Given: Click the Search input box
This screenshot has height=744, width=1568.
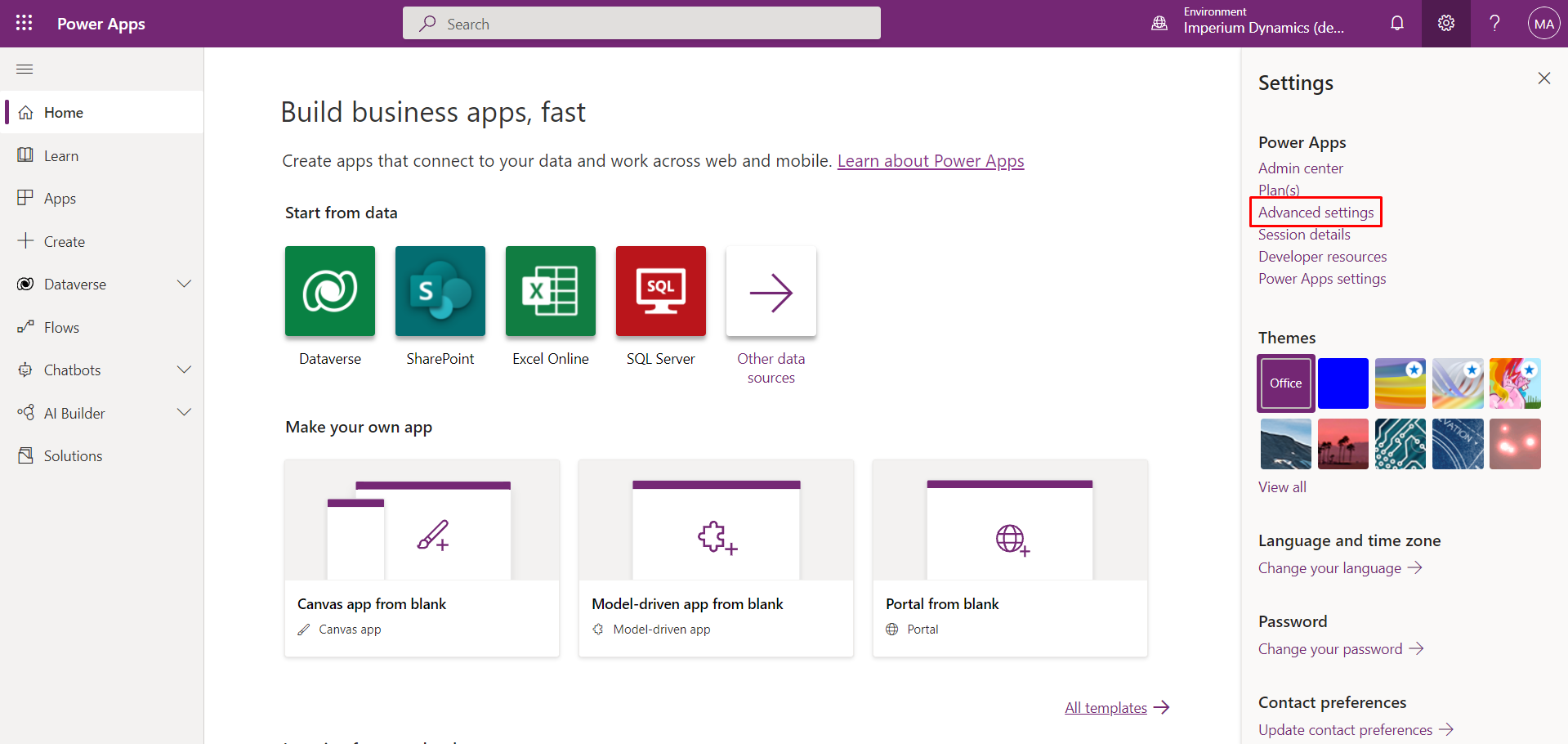Looking at the screenshot, I should 641,24.
